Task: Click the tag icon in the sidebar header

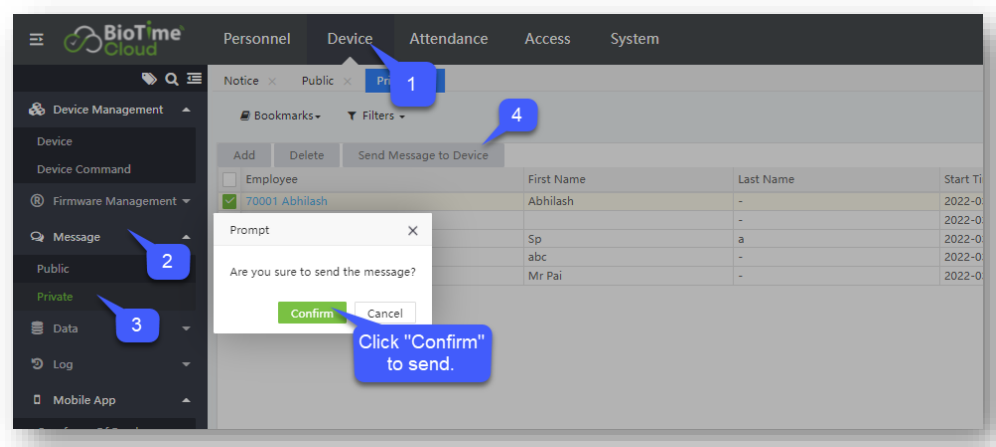Action: point(149,78)
